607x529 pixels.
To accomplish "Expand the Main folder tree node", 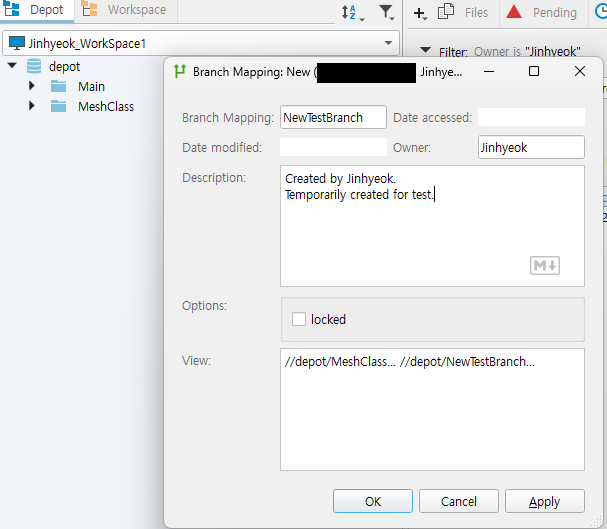I will [32, 86].
